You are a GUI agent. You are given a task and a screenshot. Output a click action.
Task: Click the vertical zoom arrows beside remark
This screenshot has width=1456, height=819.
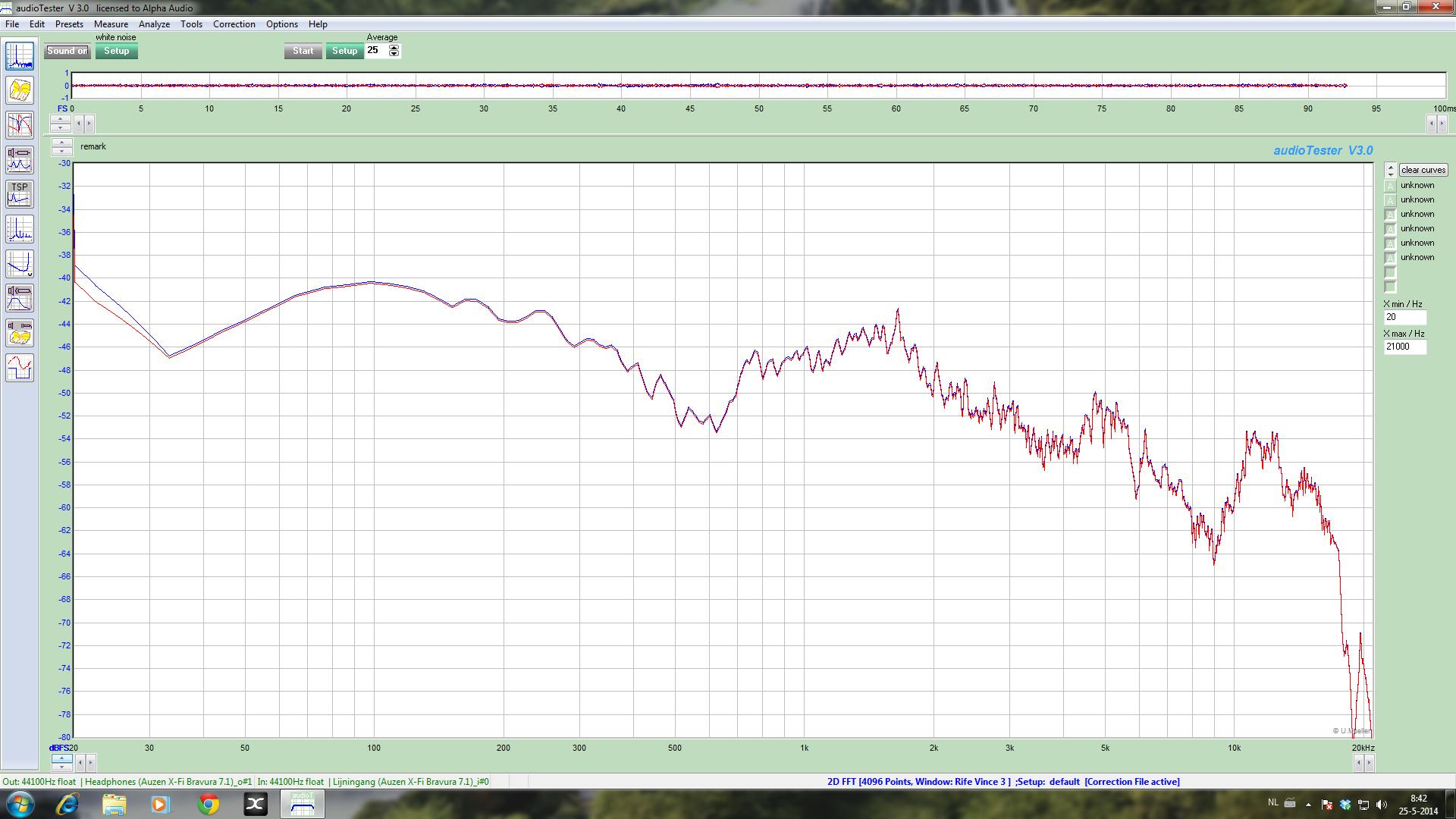(61, 146)
